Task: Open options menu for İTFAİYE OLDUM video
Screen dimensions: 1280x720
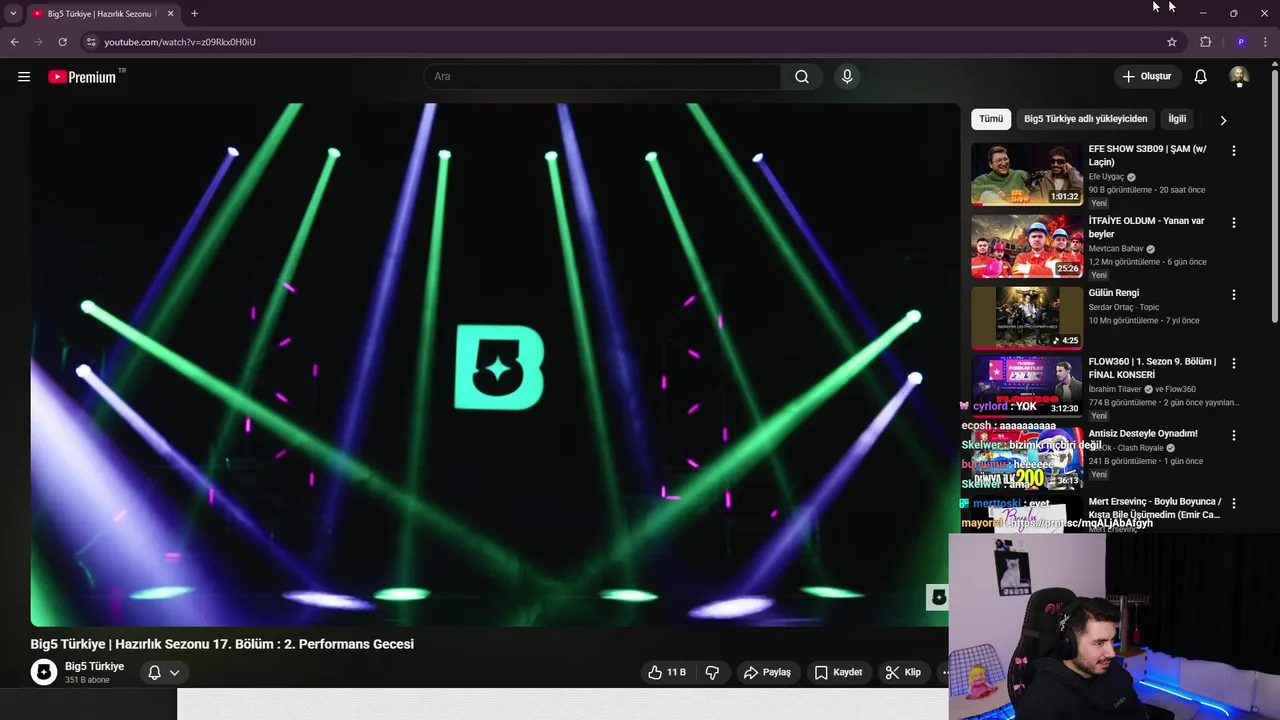Action: [1233, 223]
